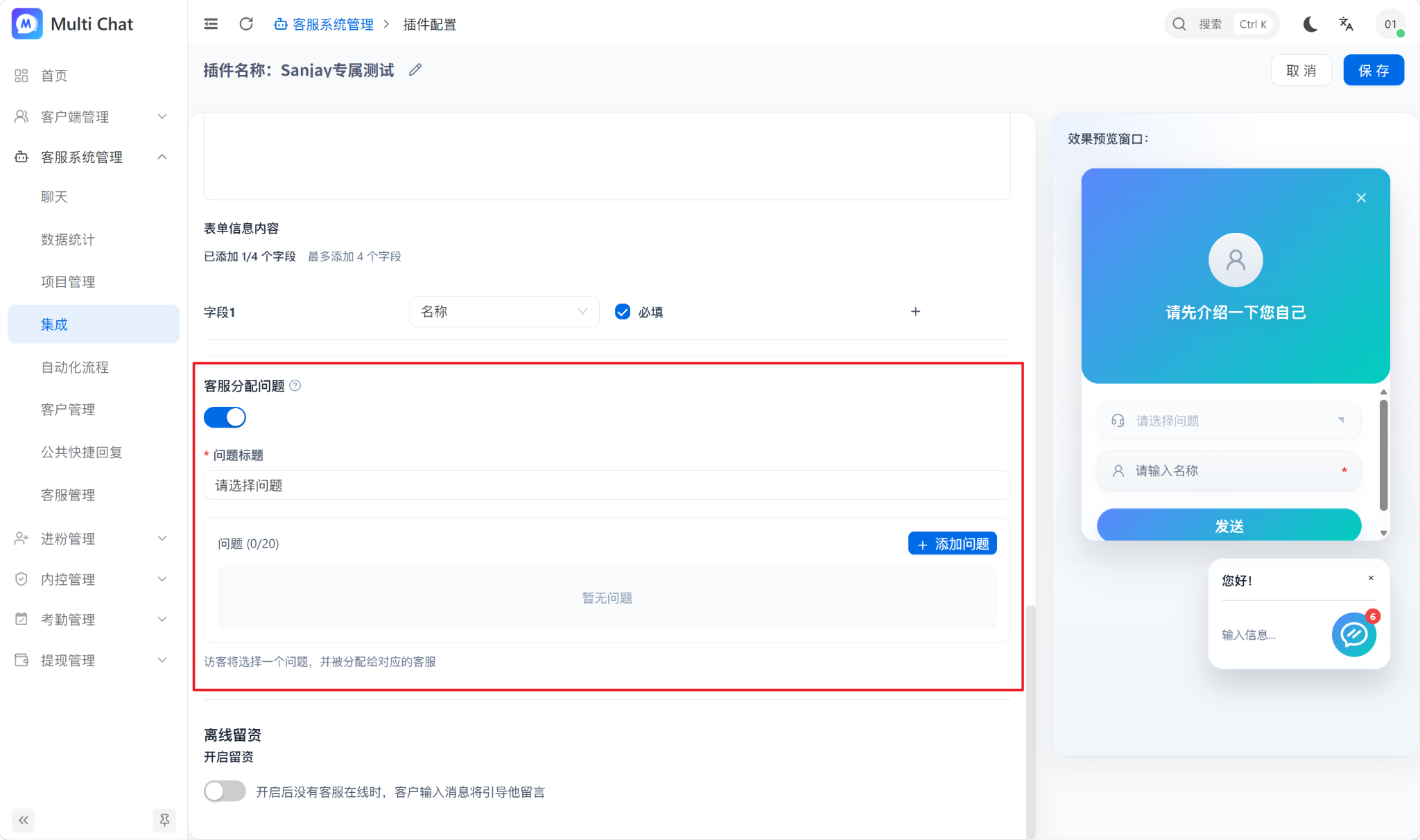Image resolution: width=1420 pixels, height=840 pixels.
Task: Click the 首页 dashboard icon
Action: point(21,76)
